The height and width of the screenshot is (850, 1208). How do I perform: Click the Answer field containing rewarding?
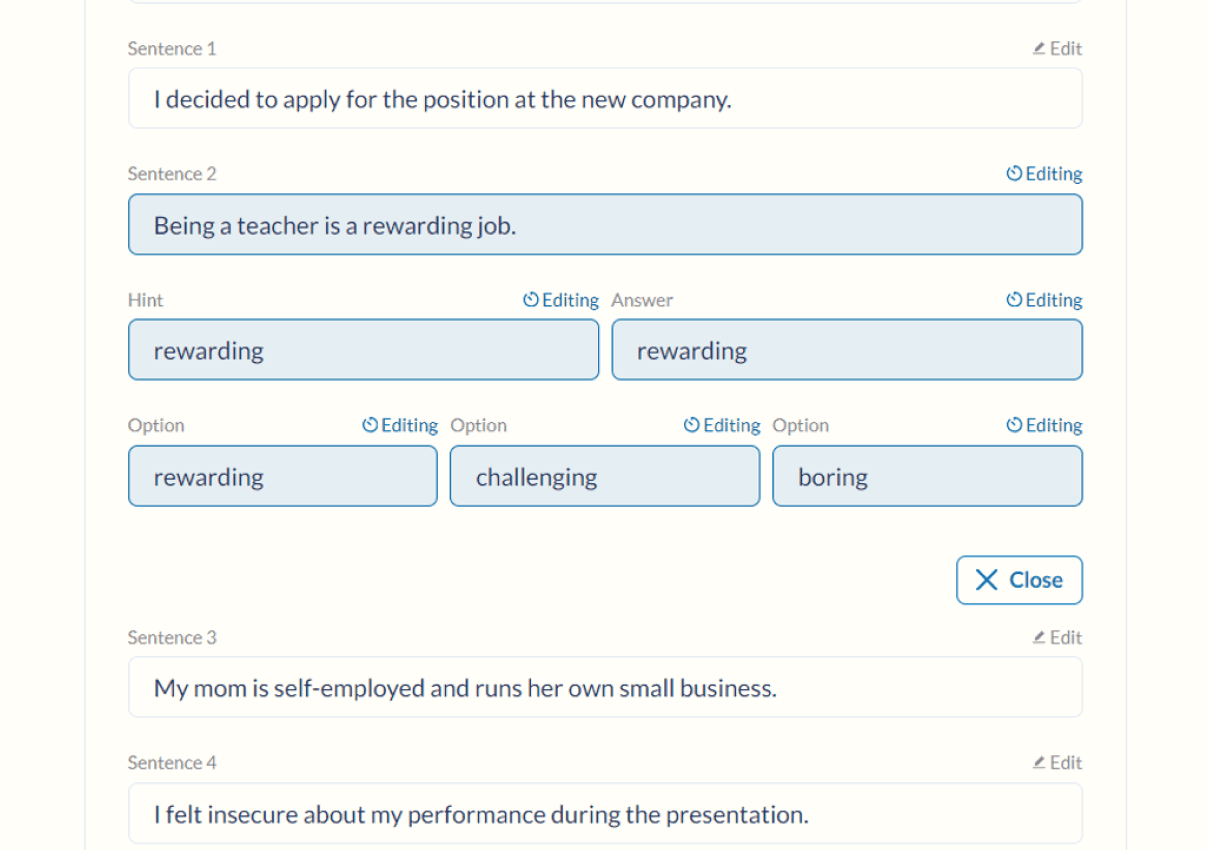(x=847, y=350)
